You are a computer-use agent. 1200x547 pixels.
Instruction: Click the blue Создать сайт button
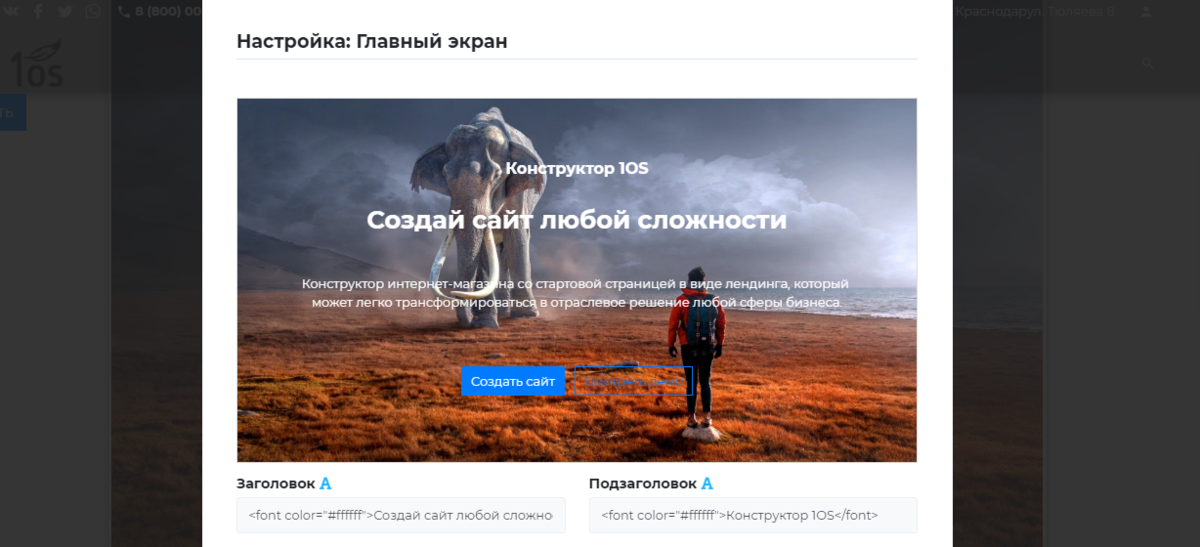point(513,381)
